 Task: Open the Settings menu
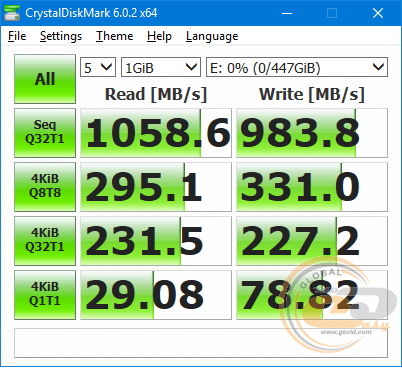[x=61, y=36]
